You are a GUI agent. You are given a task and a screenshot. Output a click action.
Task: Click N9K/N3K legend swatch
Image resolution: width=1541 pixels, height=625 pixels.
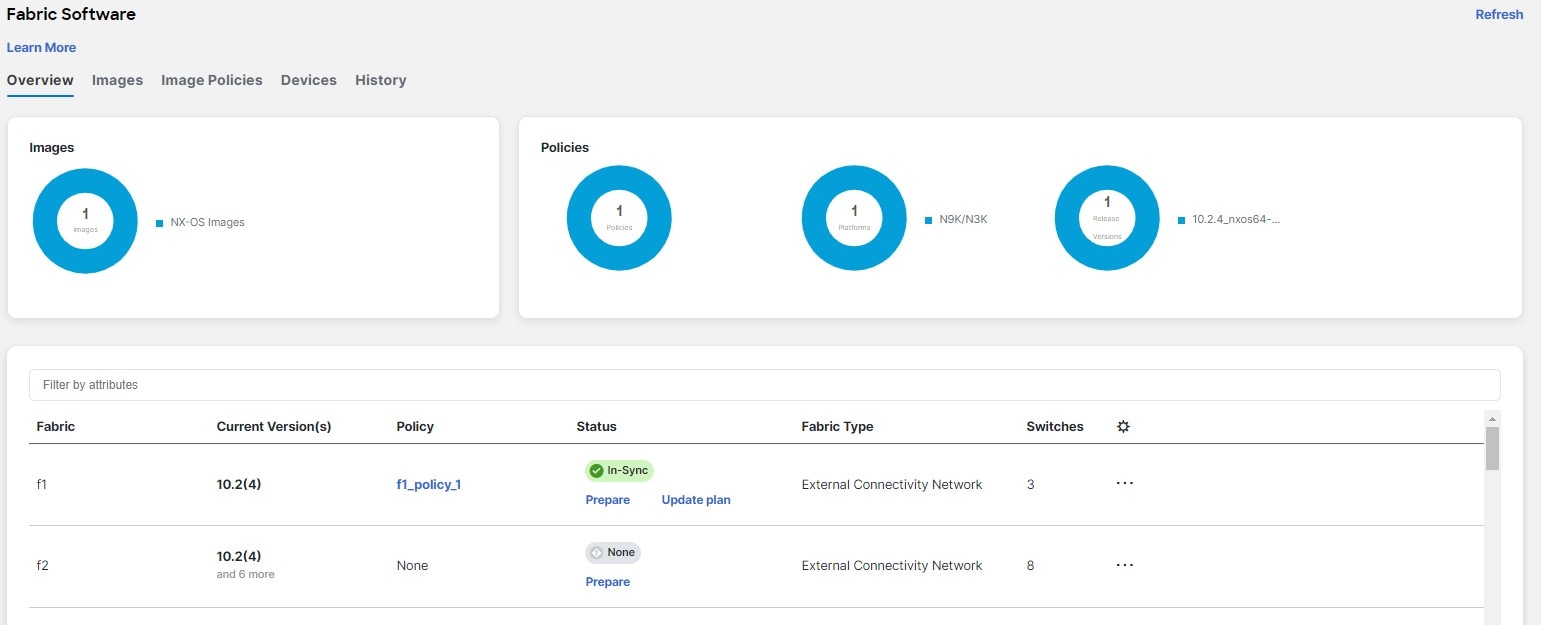point(929,220)
